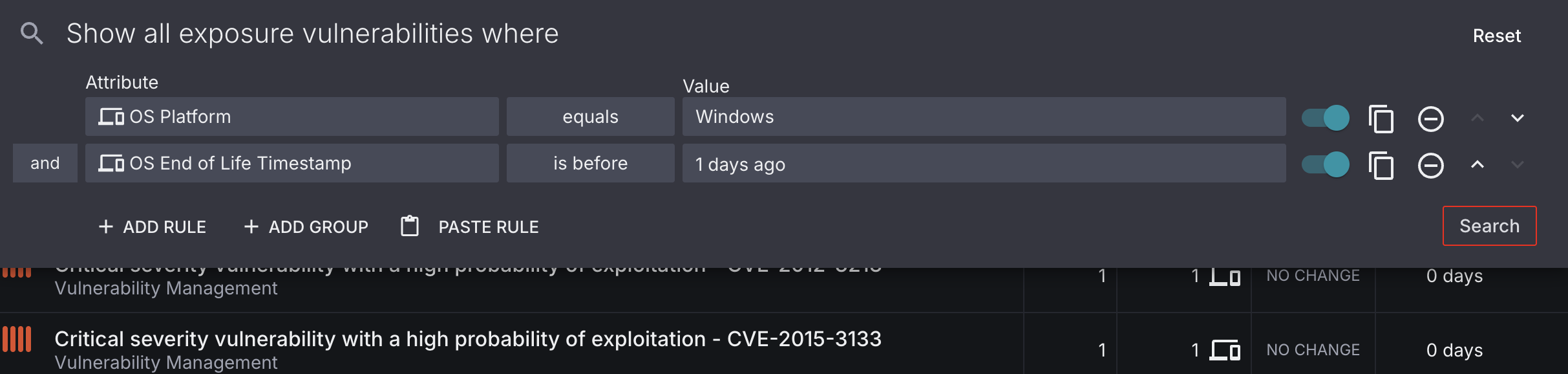Click Reset to clear the query
The width and height of the screenshot is (1568, 374).
(x=1497, y=36)
